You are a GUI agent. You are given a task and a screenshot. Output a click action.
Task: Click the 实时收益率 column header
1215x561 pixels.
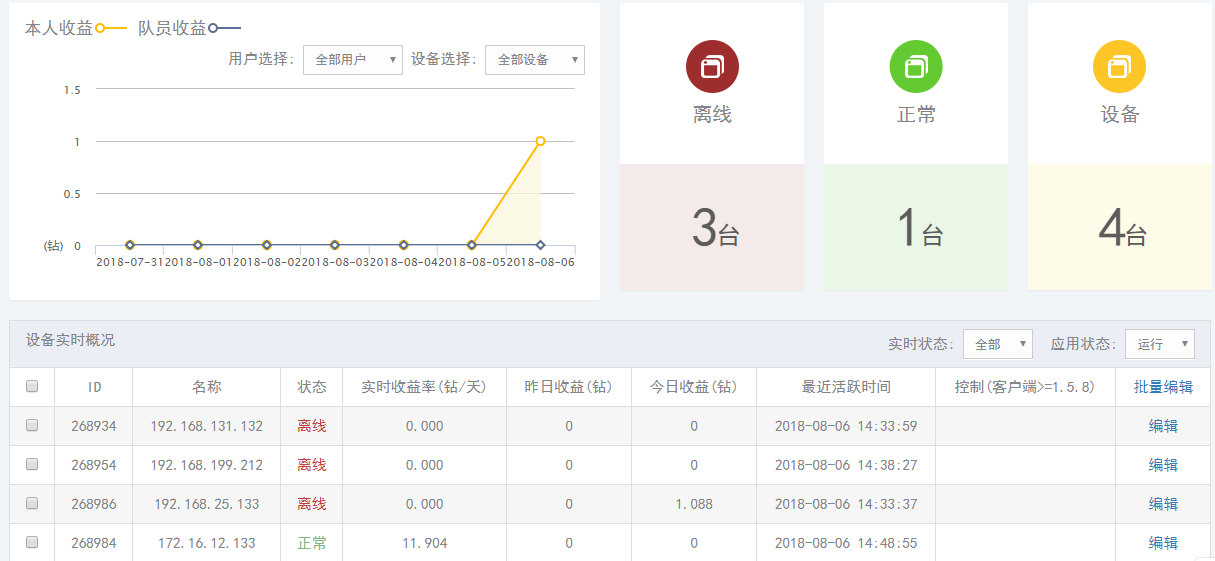click(424, 387)
